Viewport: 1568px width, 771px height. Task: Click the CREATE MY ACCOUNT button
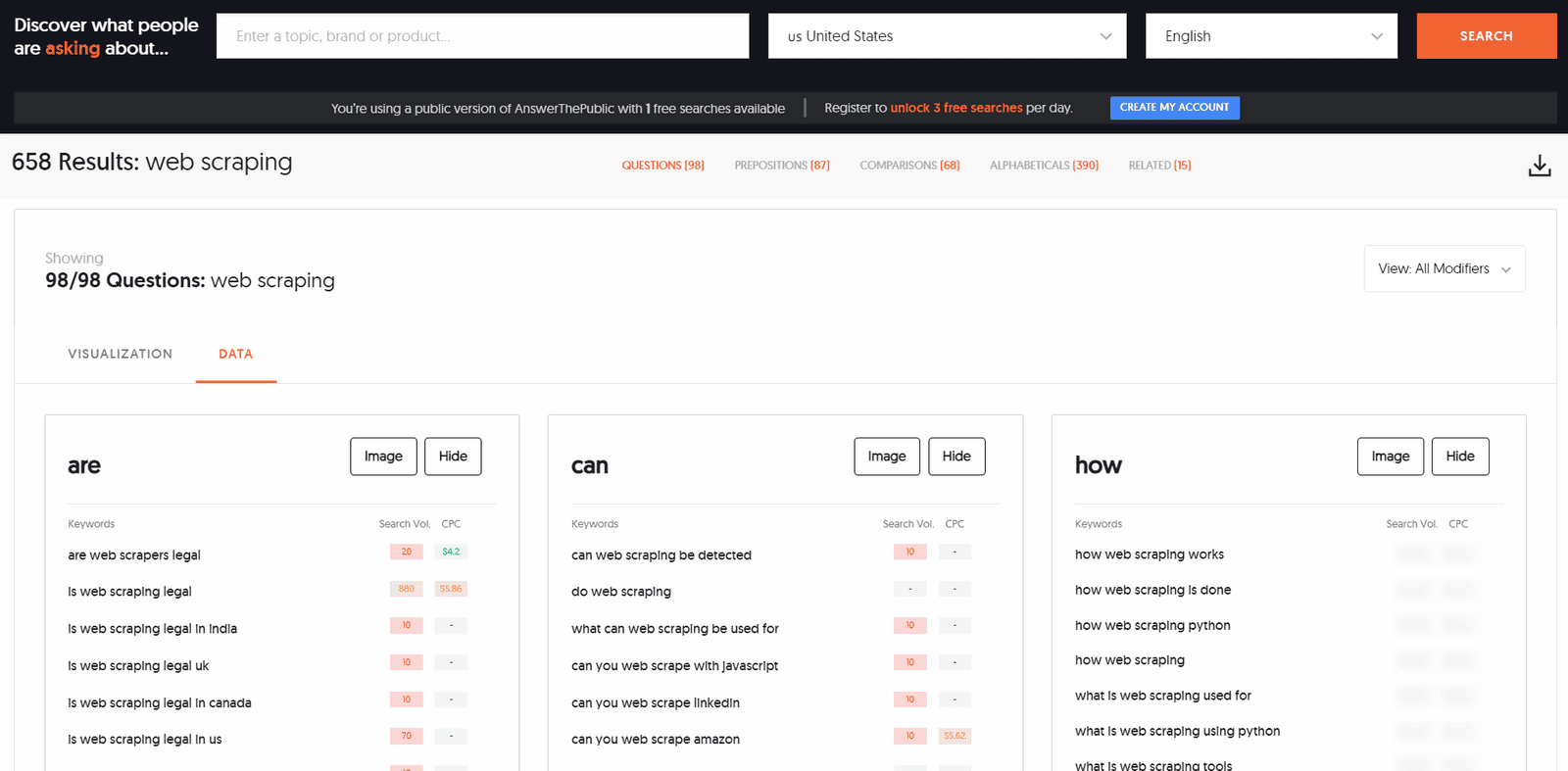1174,108
